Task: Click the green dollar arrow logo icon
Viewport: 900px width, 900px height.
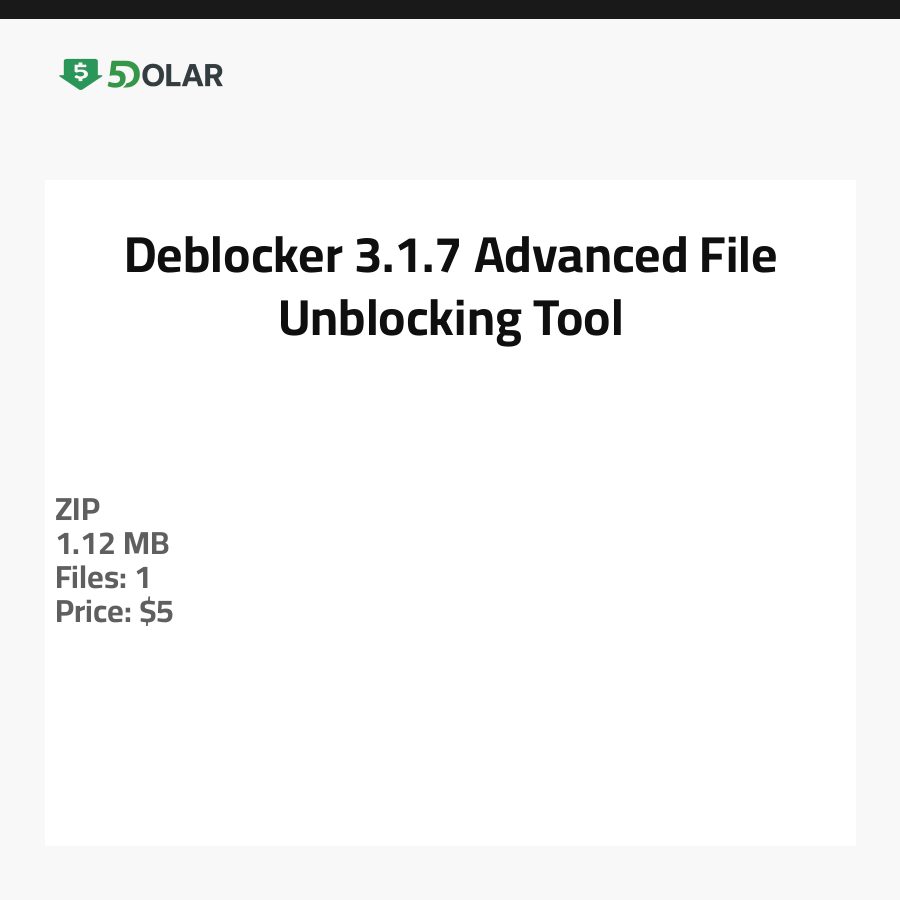Action: coord(80,74)
